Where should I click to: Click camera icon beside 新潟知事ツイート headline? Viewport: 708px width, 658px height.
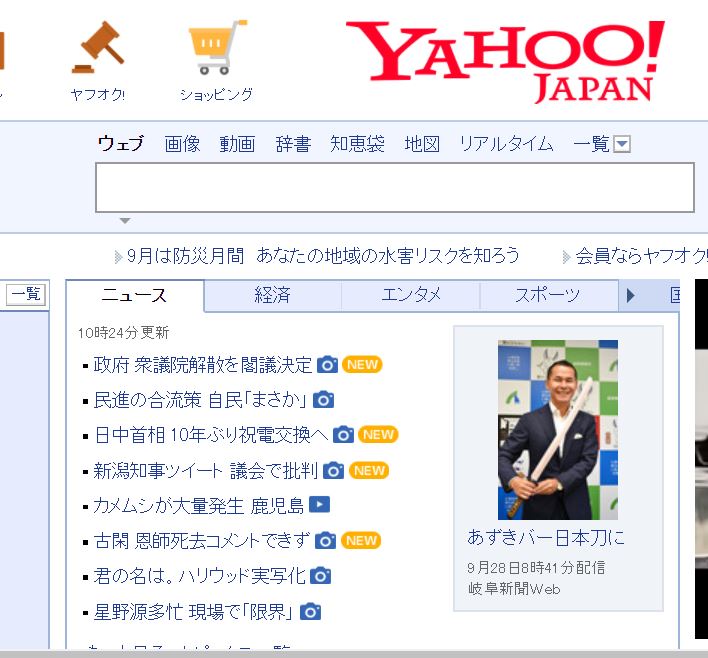click(x=333, y=471)
